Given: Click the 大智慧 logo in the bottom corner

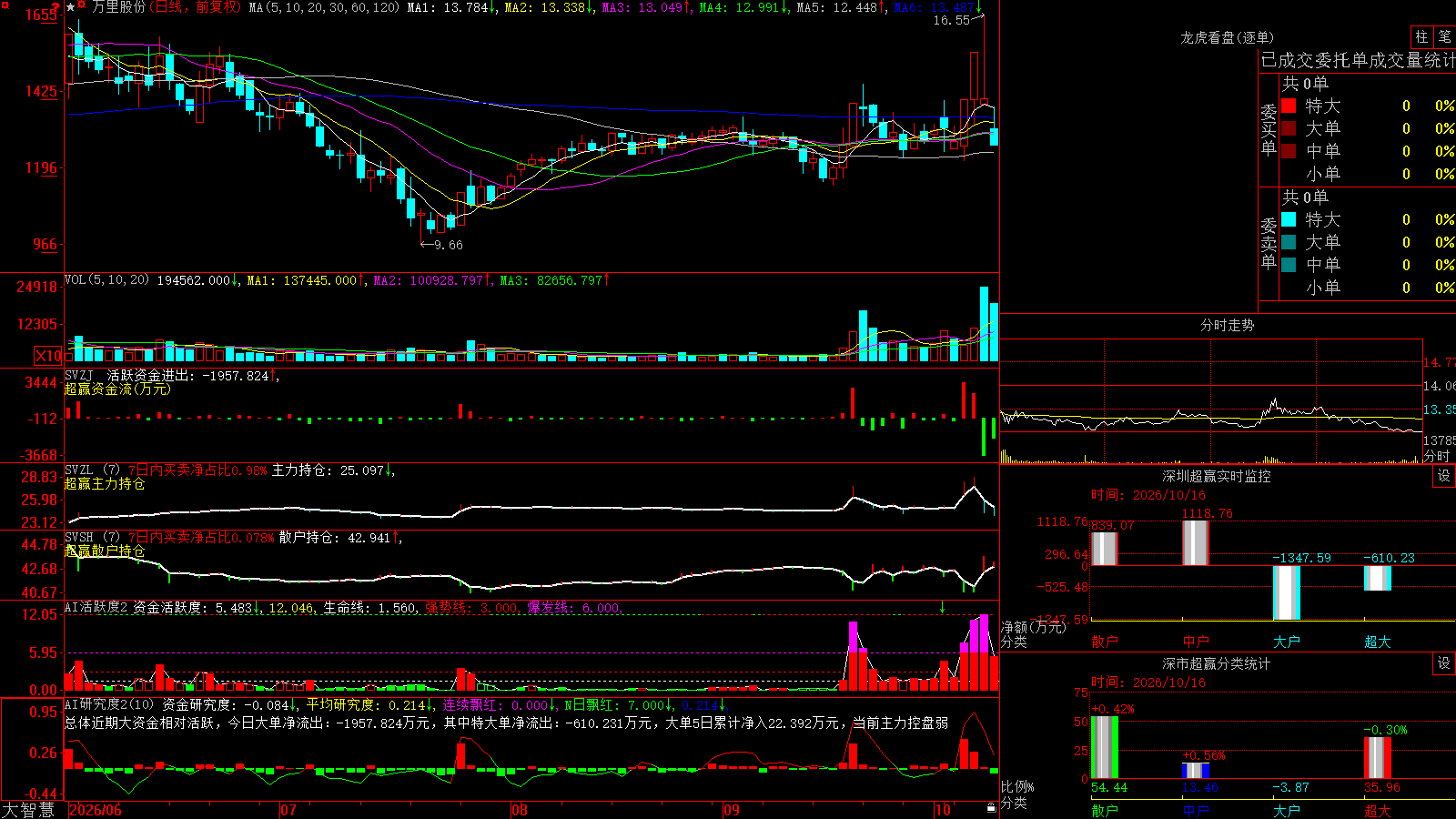Looking at the screenshot, I should pos(28,810).
